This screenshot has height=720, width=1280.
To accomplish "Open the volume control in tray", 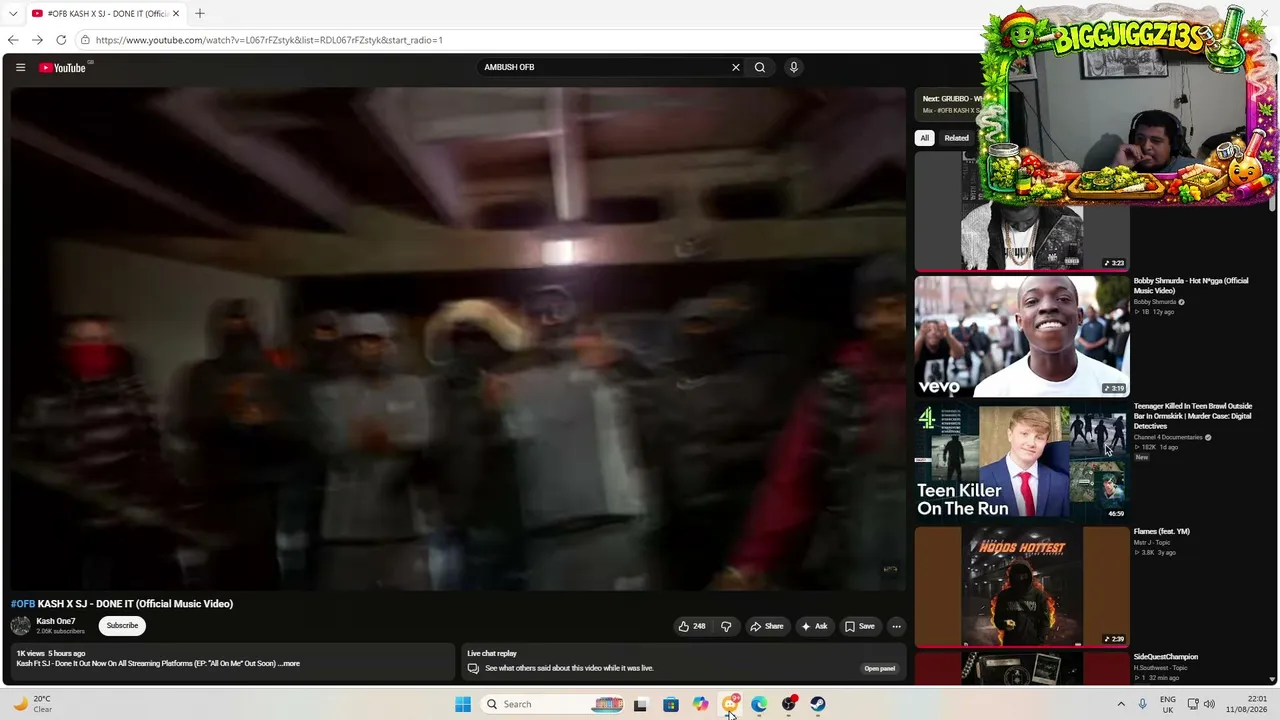I will (1208, 704).
